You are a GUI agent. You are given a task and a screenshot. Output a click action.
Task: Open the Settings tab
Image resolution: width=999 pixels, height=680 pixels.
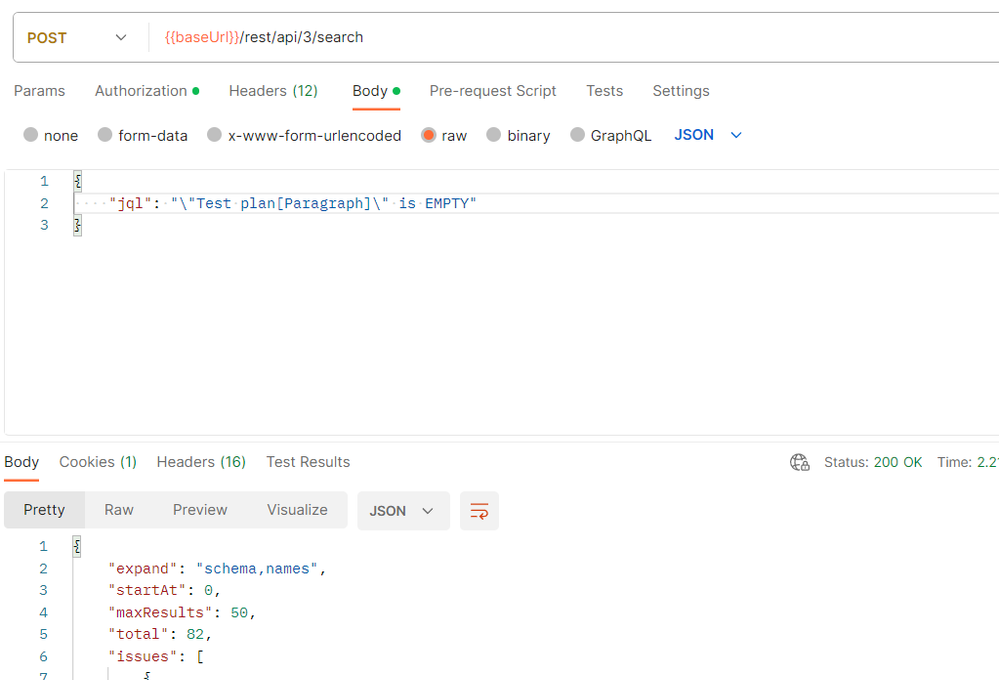pos(680,91)
